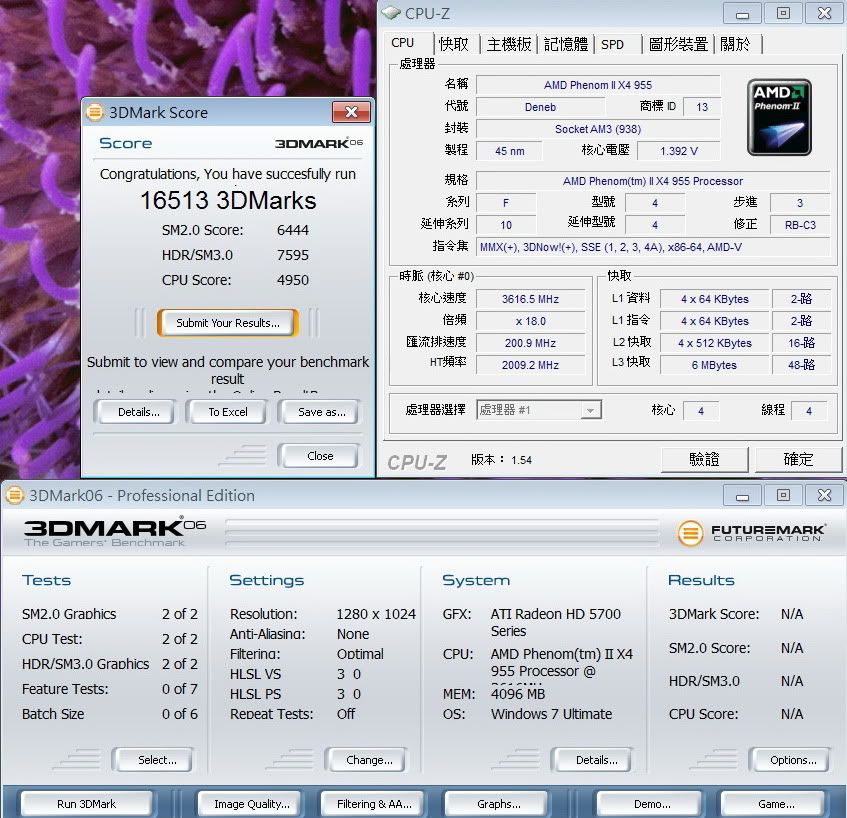
Task: Click the 3DMark06 Professional Edition title icon
Action: pos(15,495)
